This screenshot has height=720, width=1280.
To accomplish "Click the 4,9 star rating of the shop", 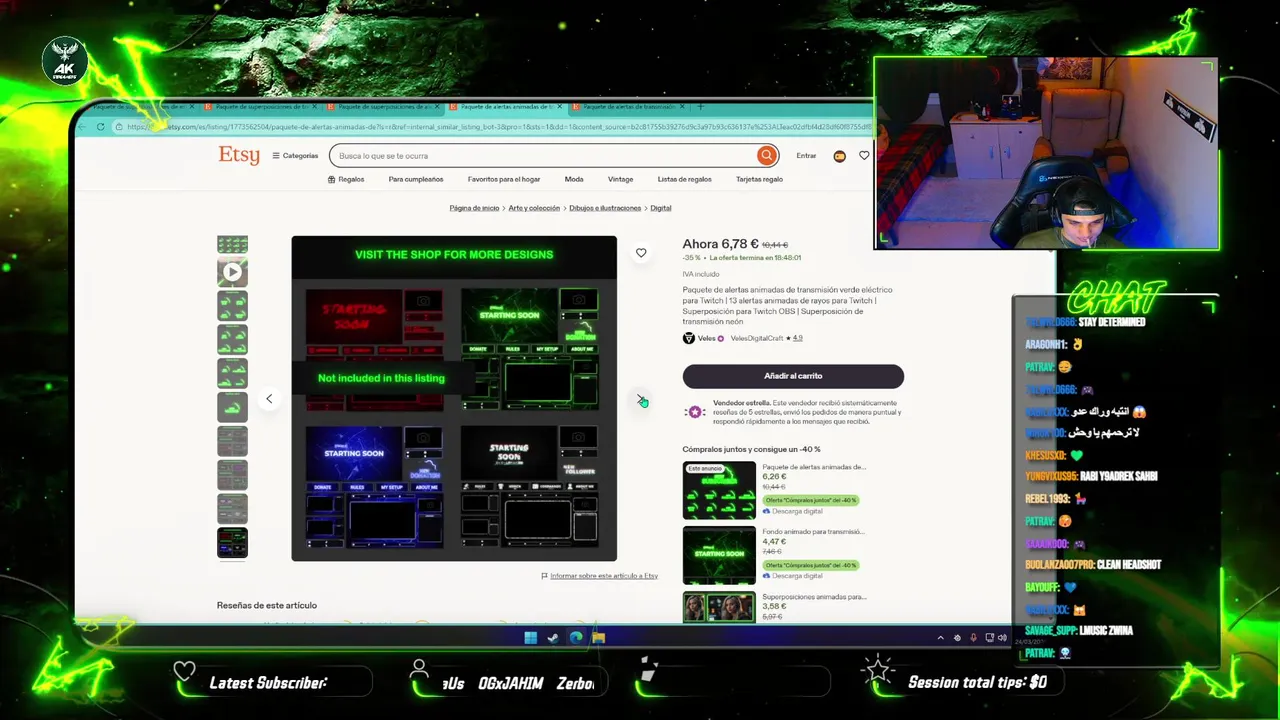I will coord(796,338).
